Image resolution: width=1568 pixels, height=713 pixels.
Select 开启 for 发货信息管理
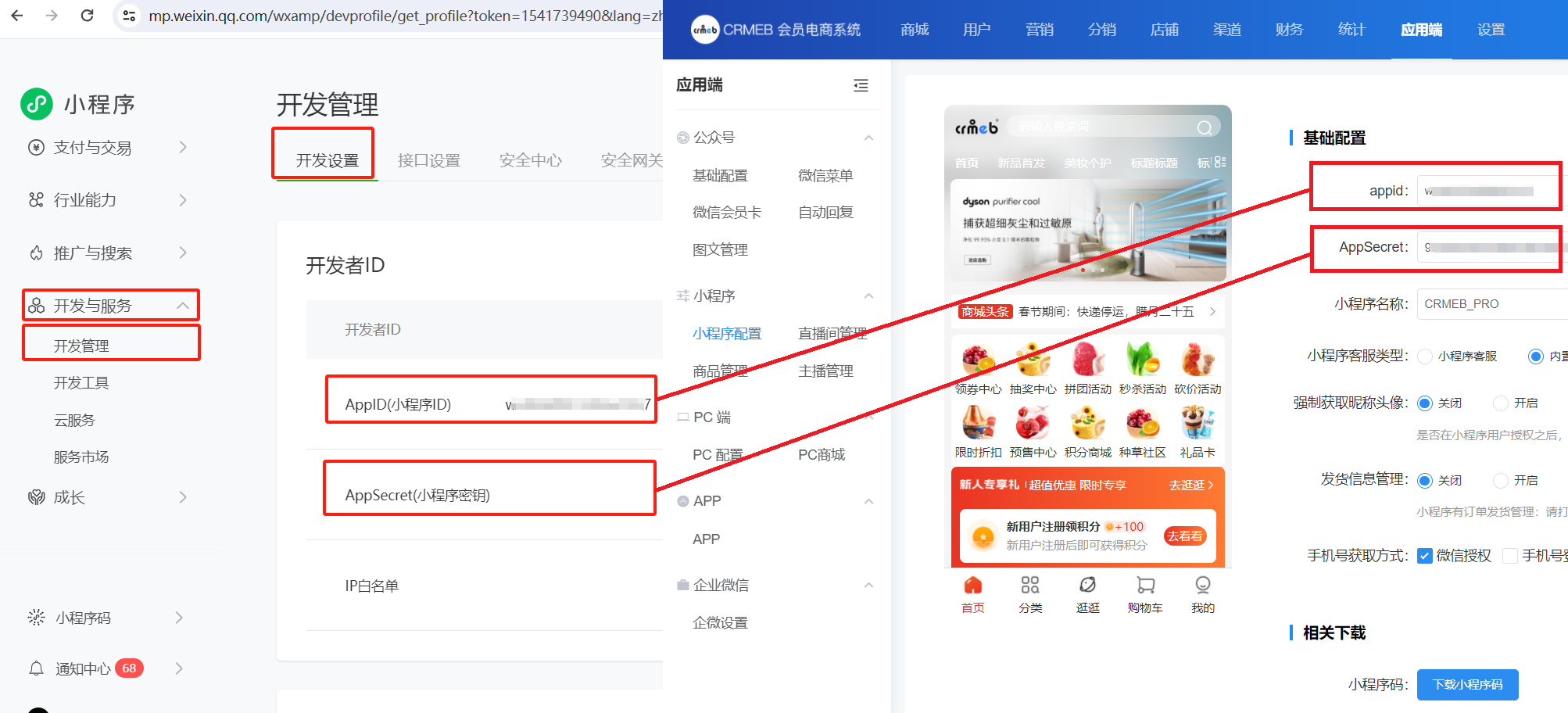(1500, 480)
